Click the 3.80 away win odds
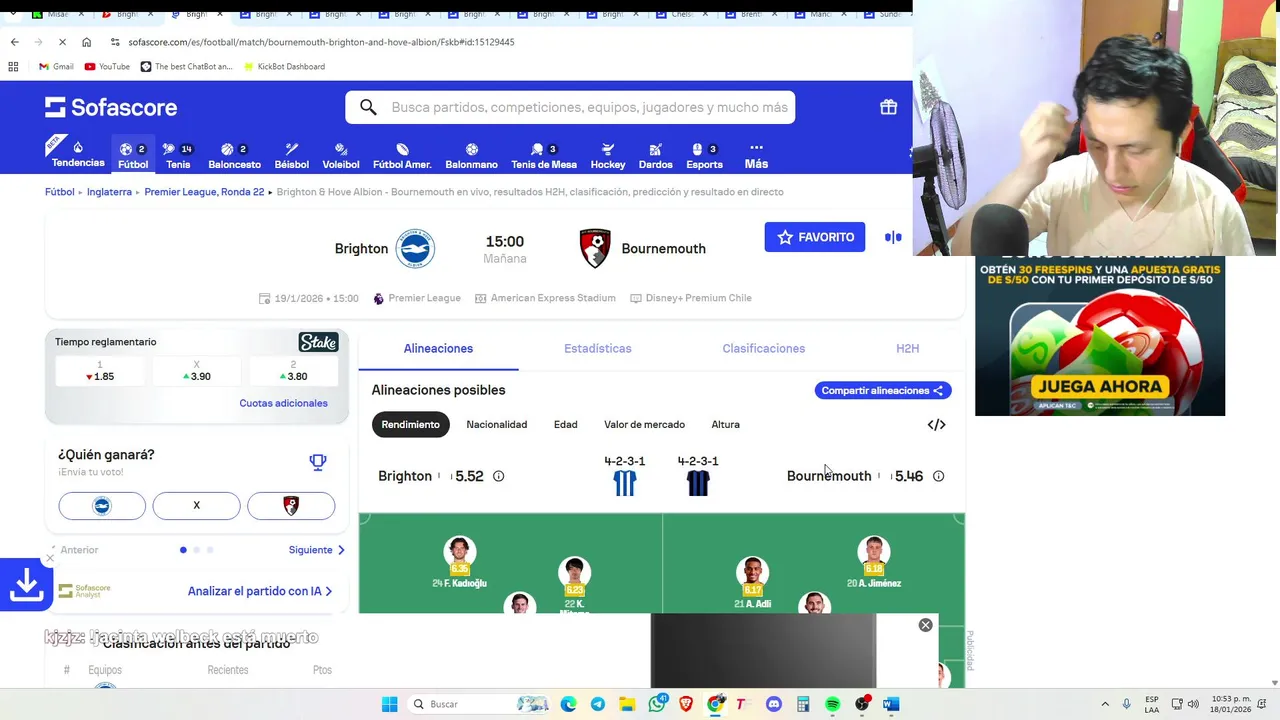1280x720 pixels. (294, 371)
